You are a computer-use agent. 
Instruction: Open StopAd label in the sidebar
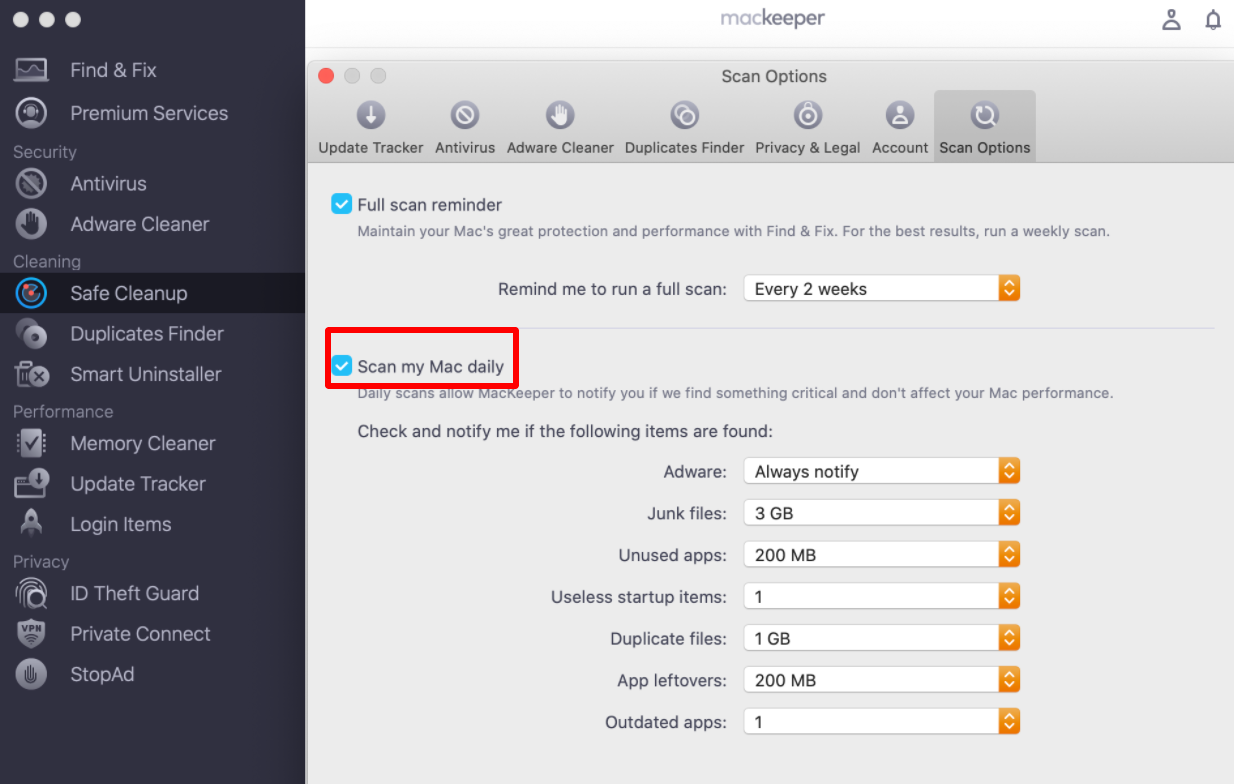[x=102, y=674]
